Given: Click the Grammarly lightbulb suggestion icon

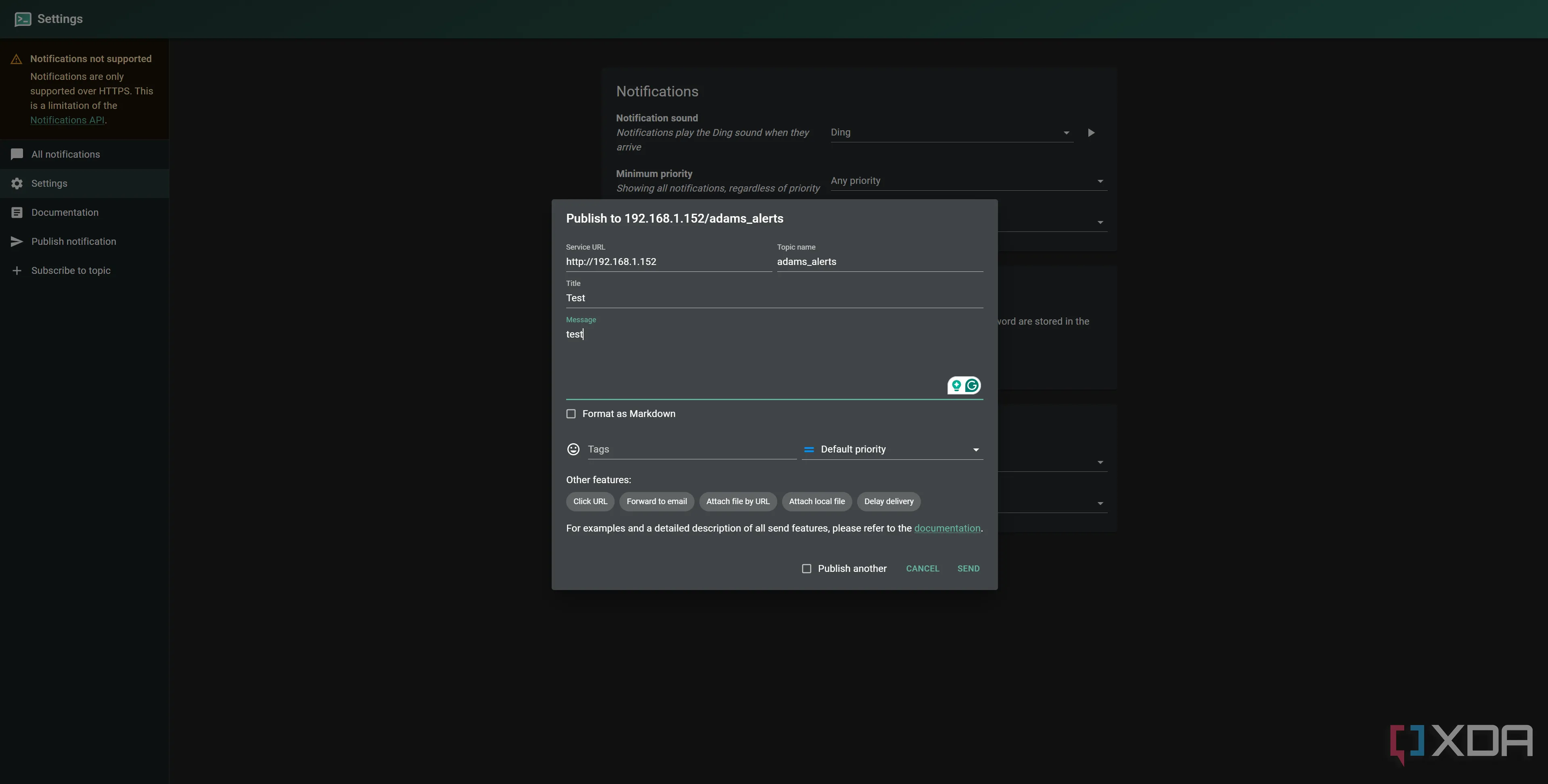Looking at the screenshot, I should click(956, 385).
